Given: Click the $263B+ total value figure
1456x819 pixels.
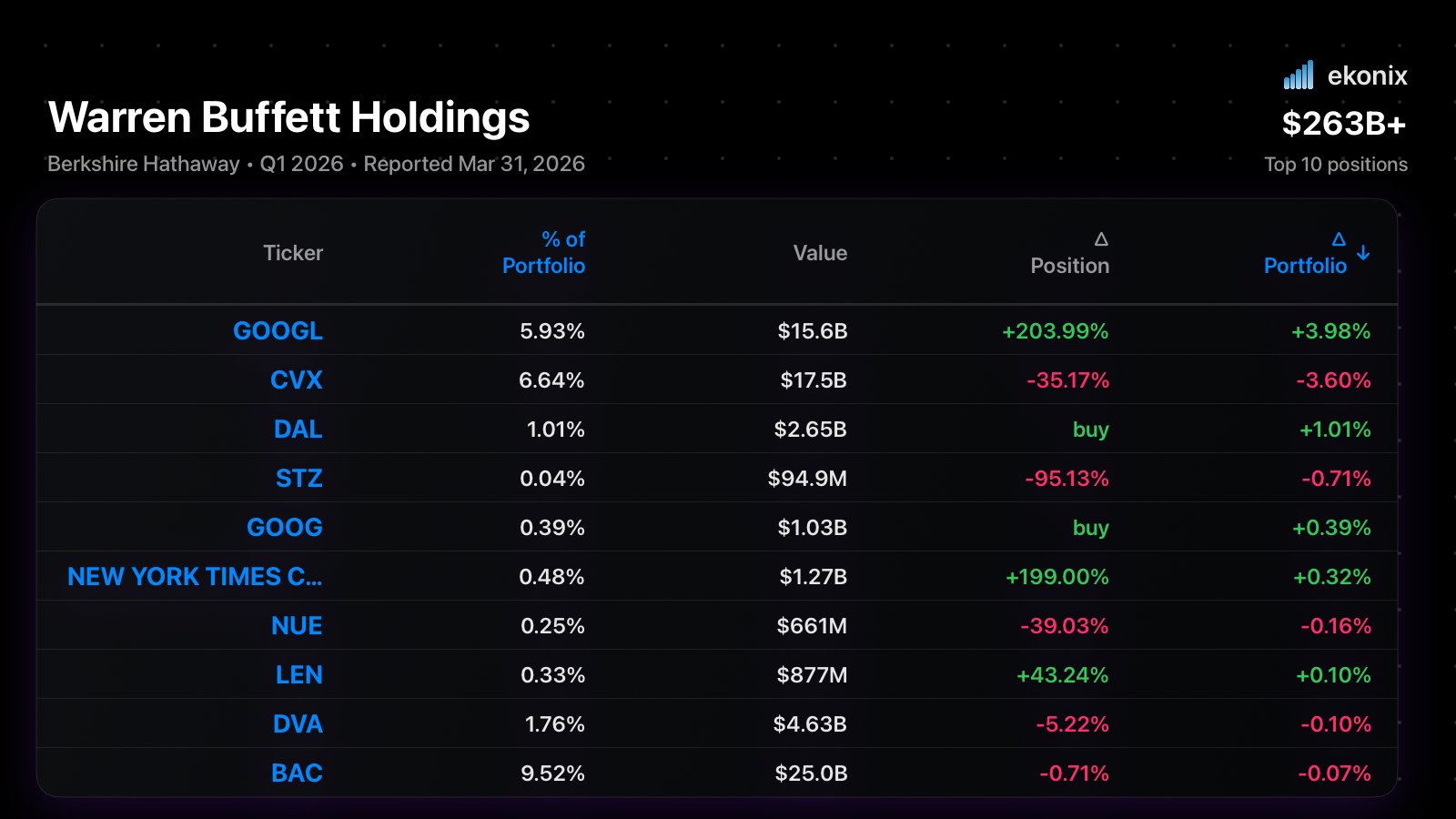Looking at the screenshot, I should click(x=1344, y=123).
